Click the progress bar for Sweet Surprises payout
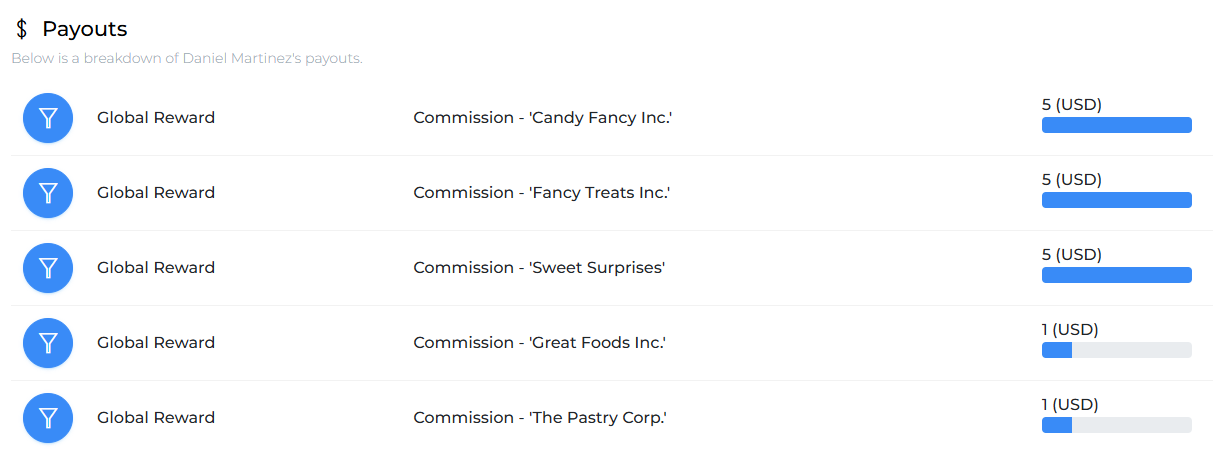The height and width of the screenshot is (453, 1213). 1117,275
